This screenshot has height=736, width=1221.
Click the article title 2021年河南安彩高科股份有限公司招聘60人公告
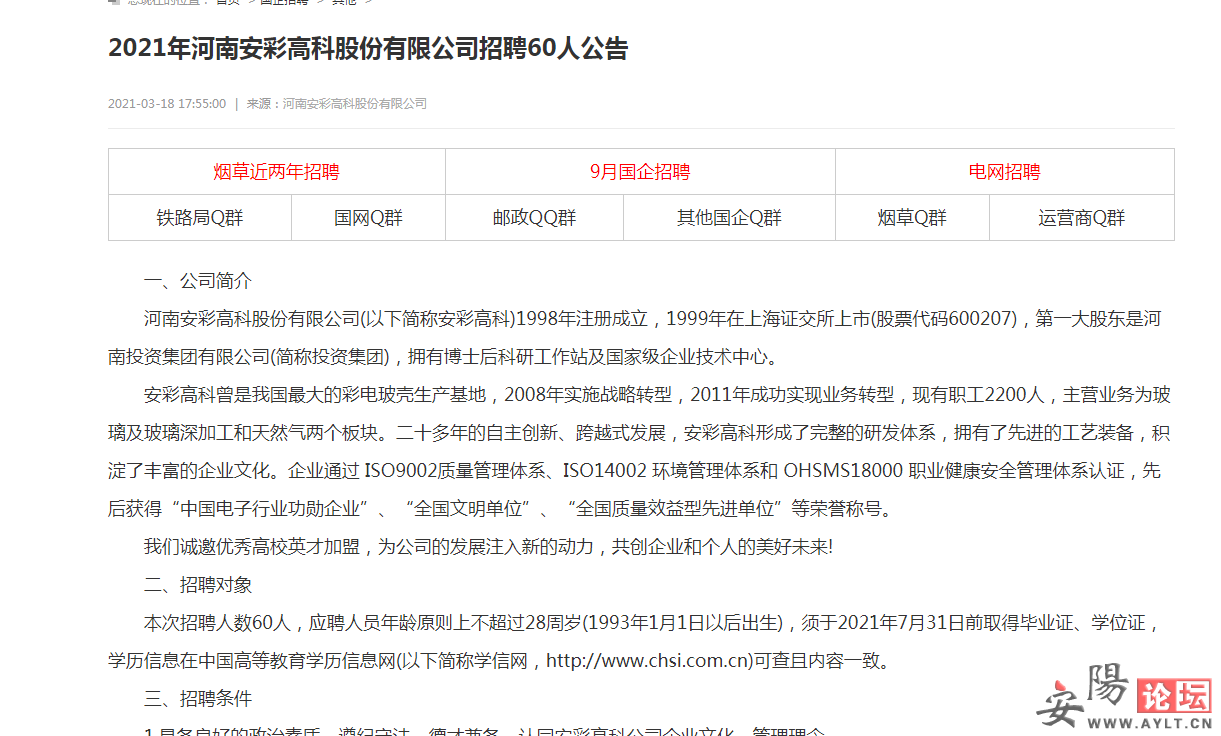click(x=368, y=49)
